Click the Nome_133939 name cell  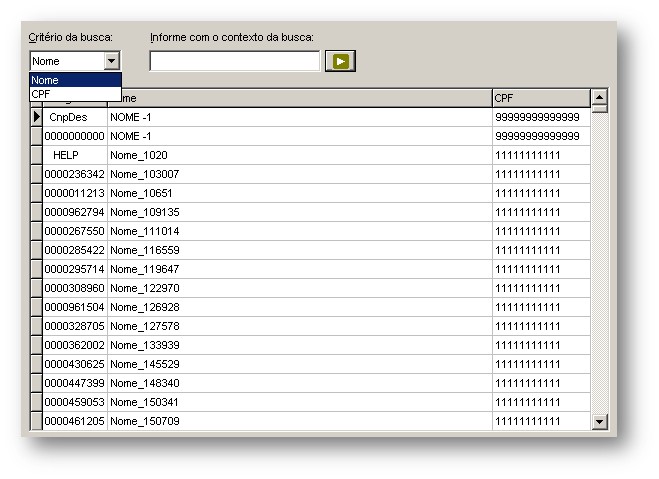[300, 345]
